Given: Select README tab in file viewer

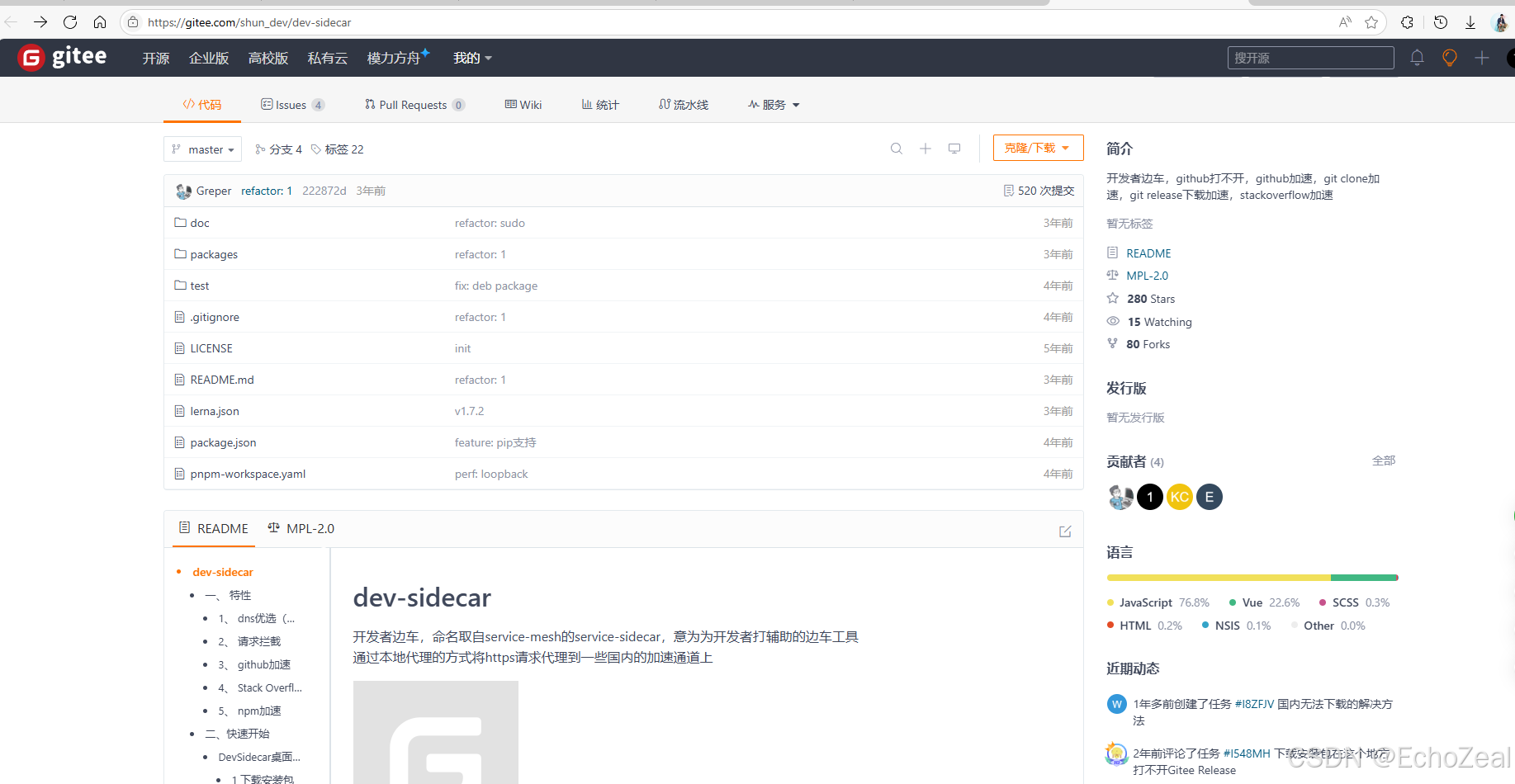Looking at the screenshot, I should coord(214,528).
